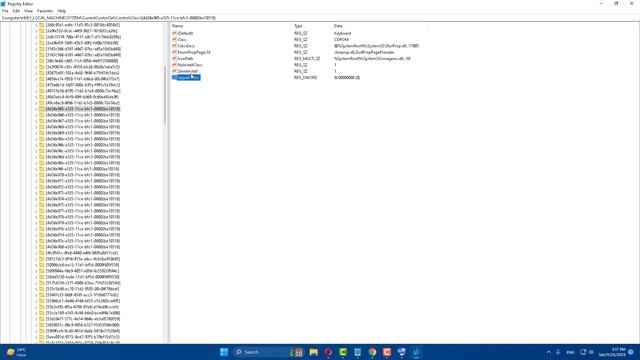Click the REG_DWORD type cell

pyautogui.click(x=306, y=78)
